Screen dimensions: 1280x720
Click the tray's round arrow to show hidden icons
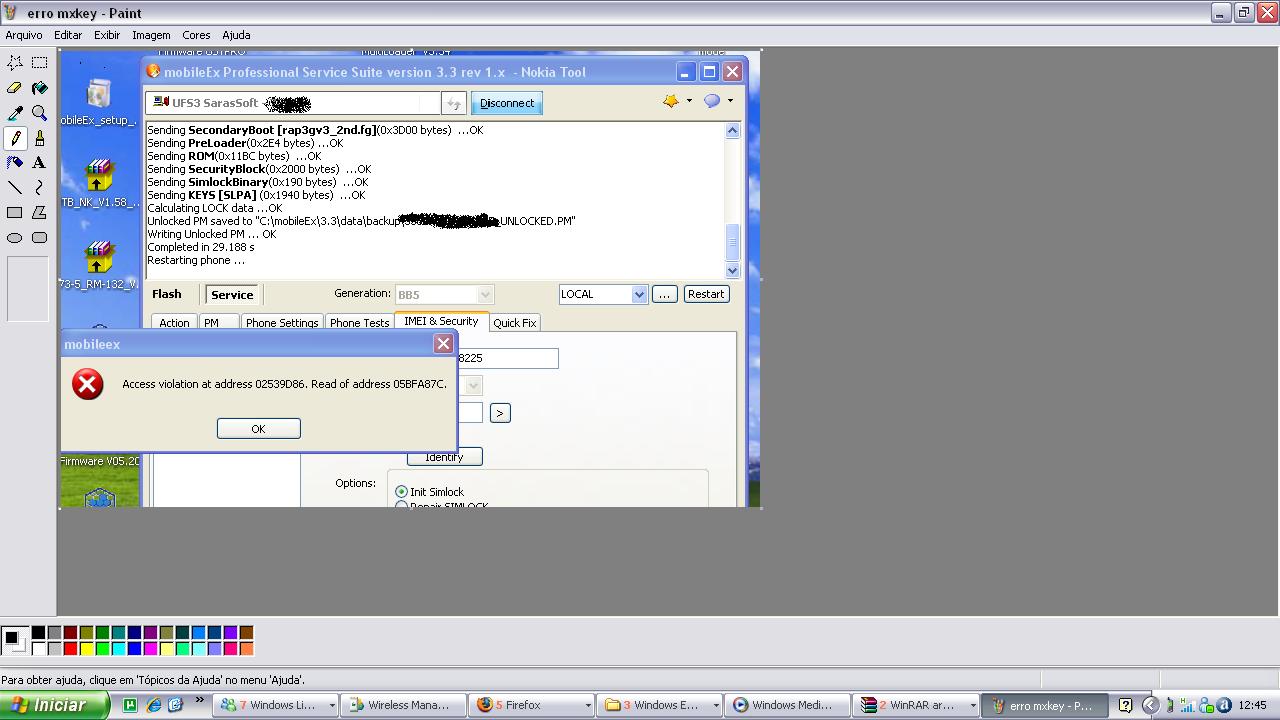pyautogui.click(x=1150, y=705)
